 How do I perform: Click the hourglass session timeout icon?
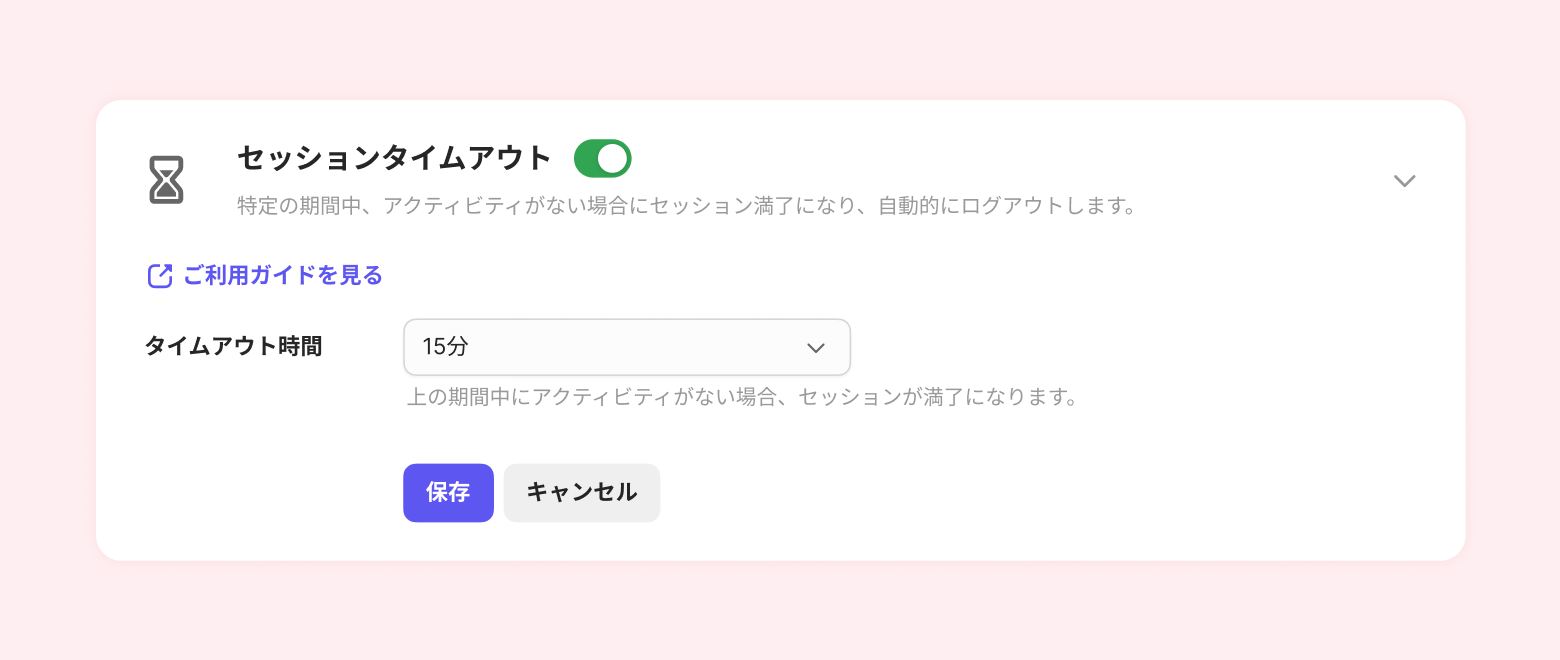[167, 180]
